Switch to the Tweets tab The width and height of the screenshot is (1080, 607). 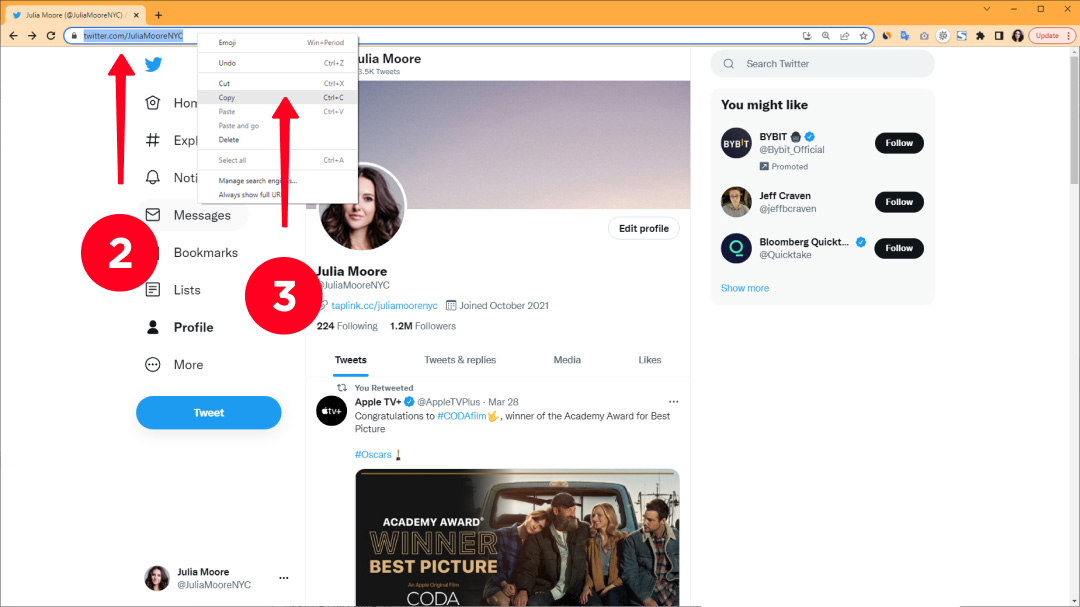click(351, 360)
